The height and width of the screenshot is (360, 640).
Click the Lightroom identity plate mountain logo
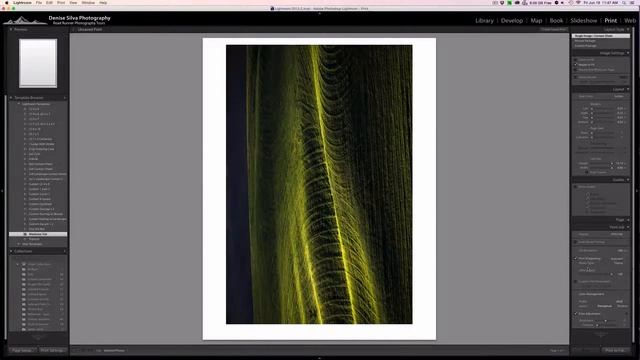click(x=24, y=20)
